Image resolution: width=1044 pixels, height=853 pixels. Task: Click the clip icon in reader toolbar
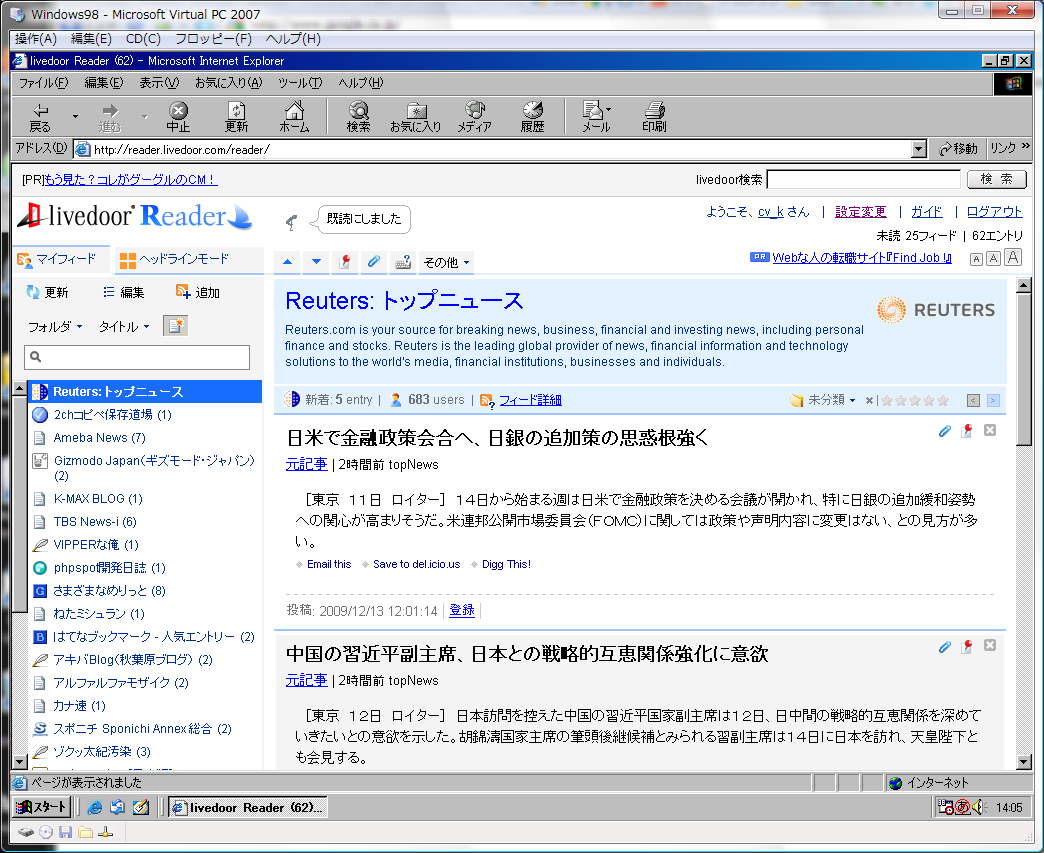(x=374, y=262)
